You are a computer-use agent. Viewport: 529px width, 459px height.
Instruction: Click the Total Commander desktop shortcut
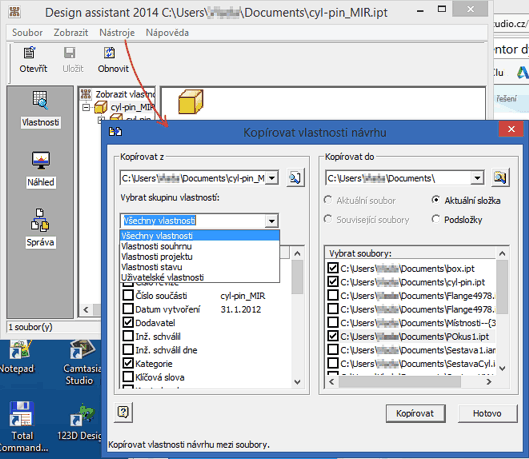point(22,427)
